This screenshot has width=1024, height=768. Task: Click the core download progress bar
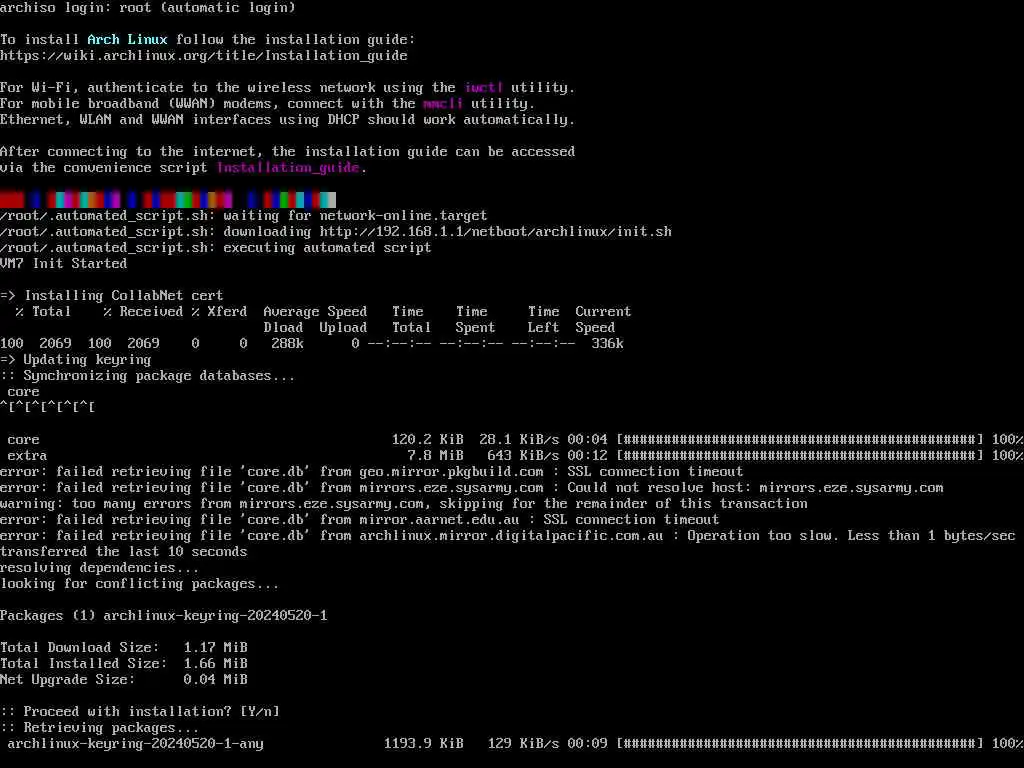800,440
